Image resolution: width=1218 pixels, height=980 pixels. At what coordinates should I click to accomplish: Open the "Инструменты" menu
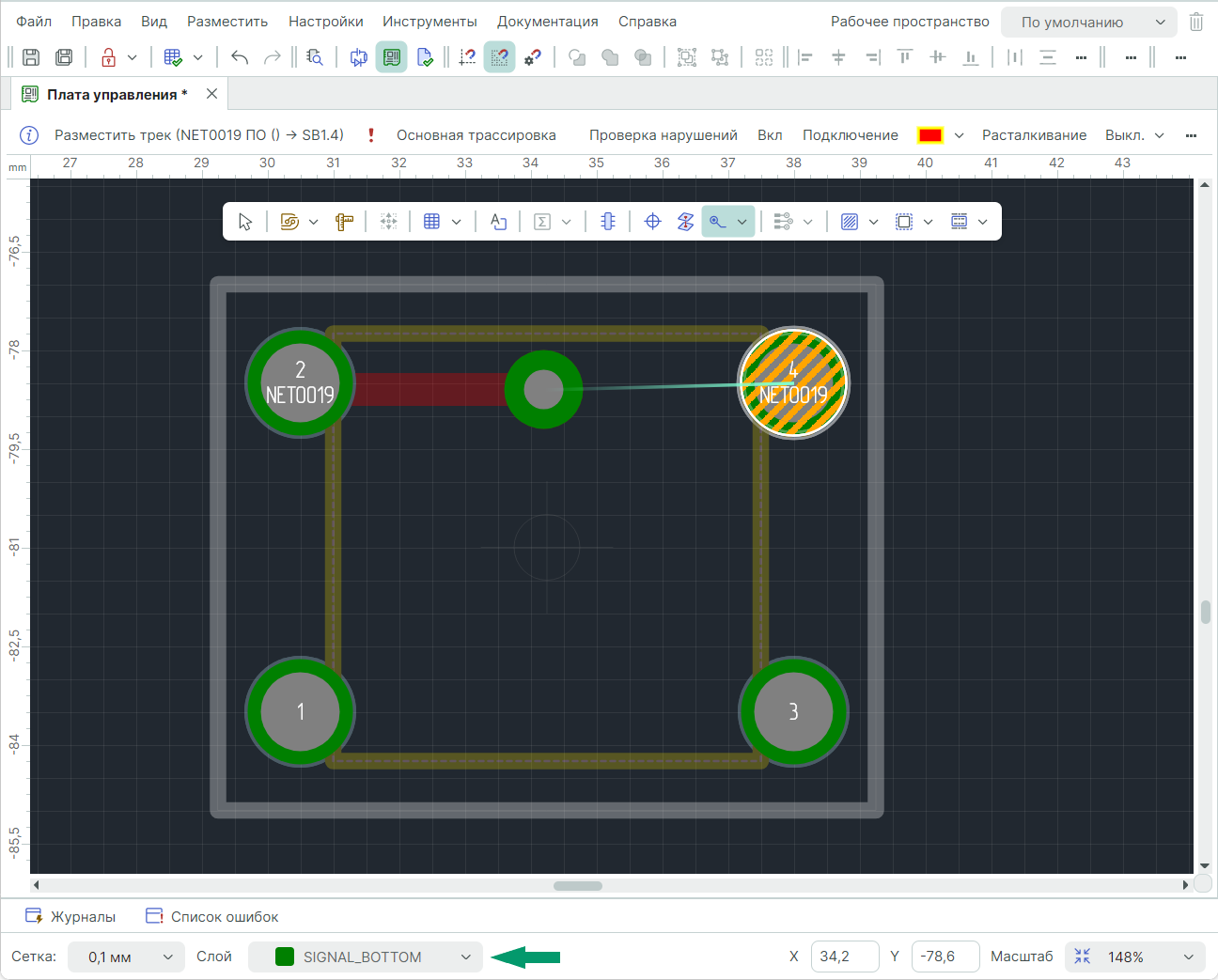pos(429,22)
